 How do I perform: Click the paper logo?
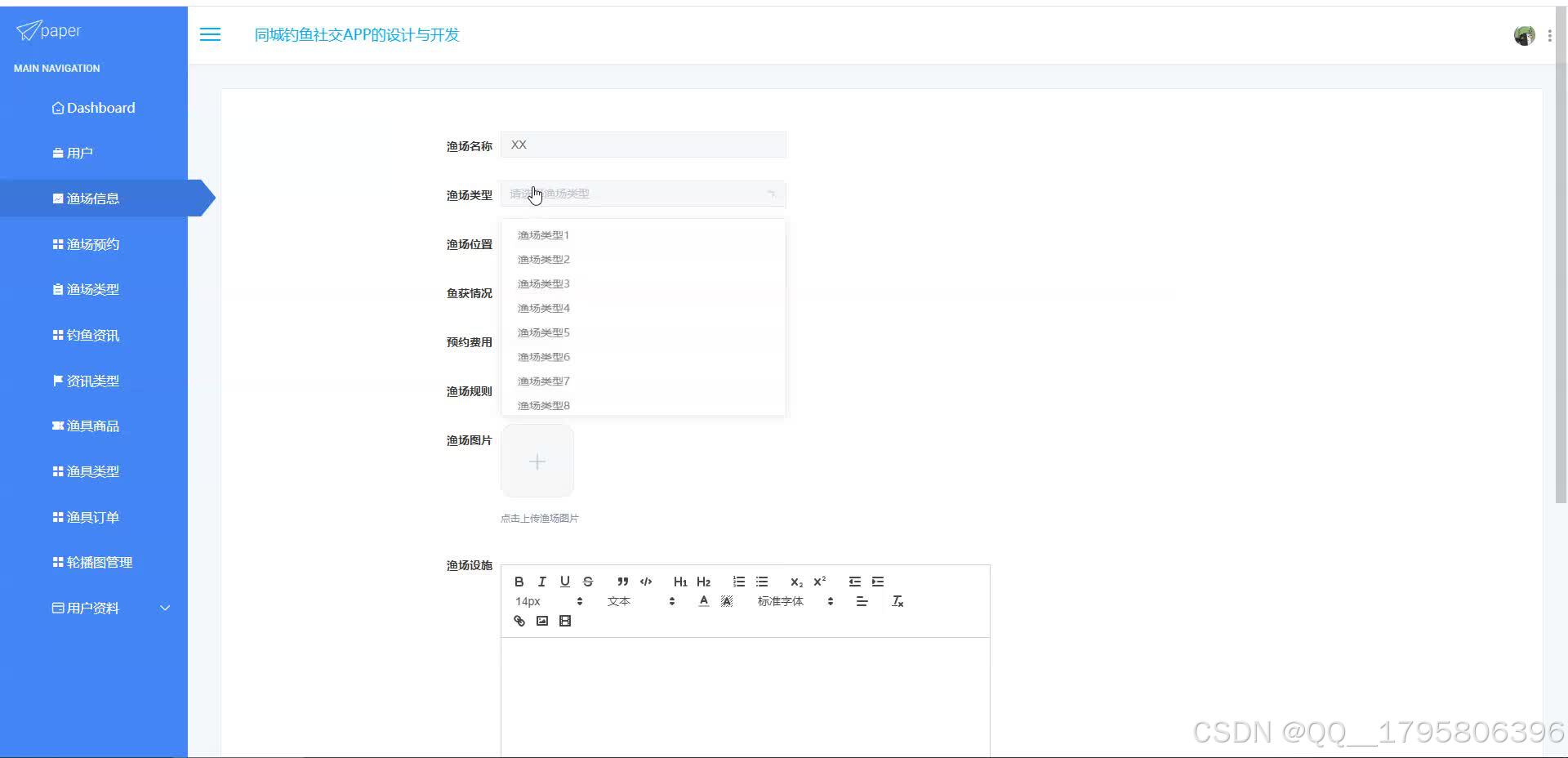(x=49, y=31)
